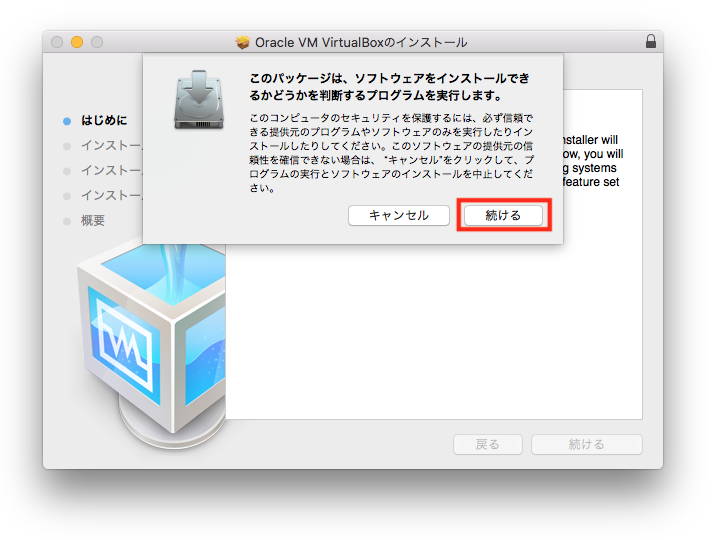Click the dimmed 戻る button
The width and height of the screenshot is (713, 540).
click(x=488, y=444)
